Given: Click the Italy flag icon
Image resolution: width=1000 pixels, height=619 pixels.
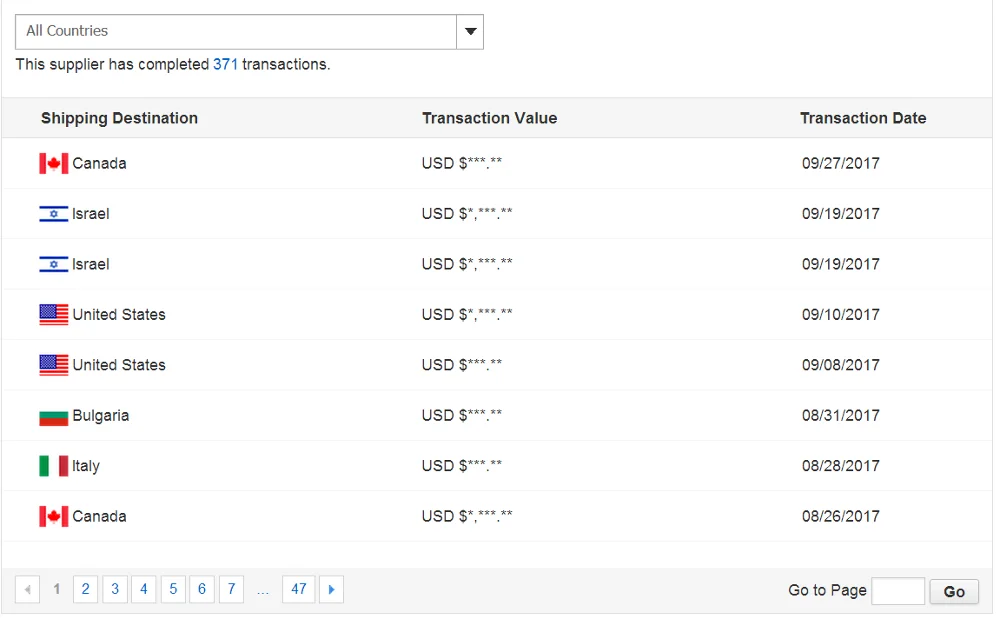Looking at the screenshot, I should pos(54,466).
